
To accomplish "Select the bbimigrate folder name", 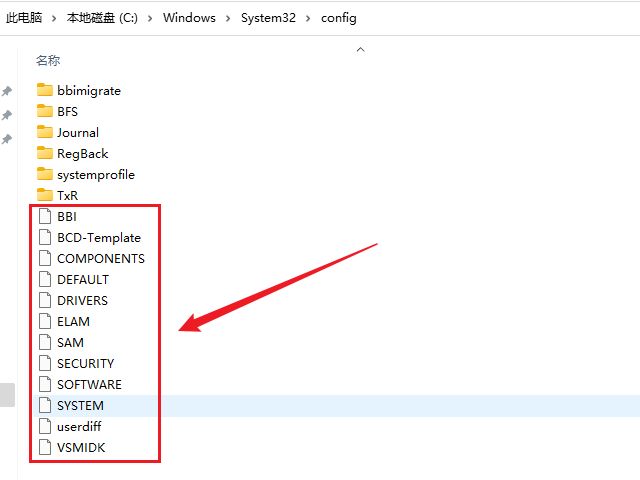I will coord(89,90).
